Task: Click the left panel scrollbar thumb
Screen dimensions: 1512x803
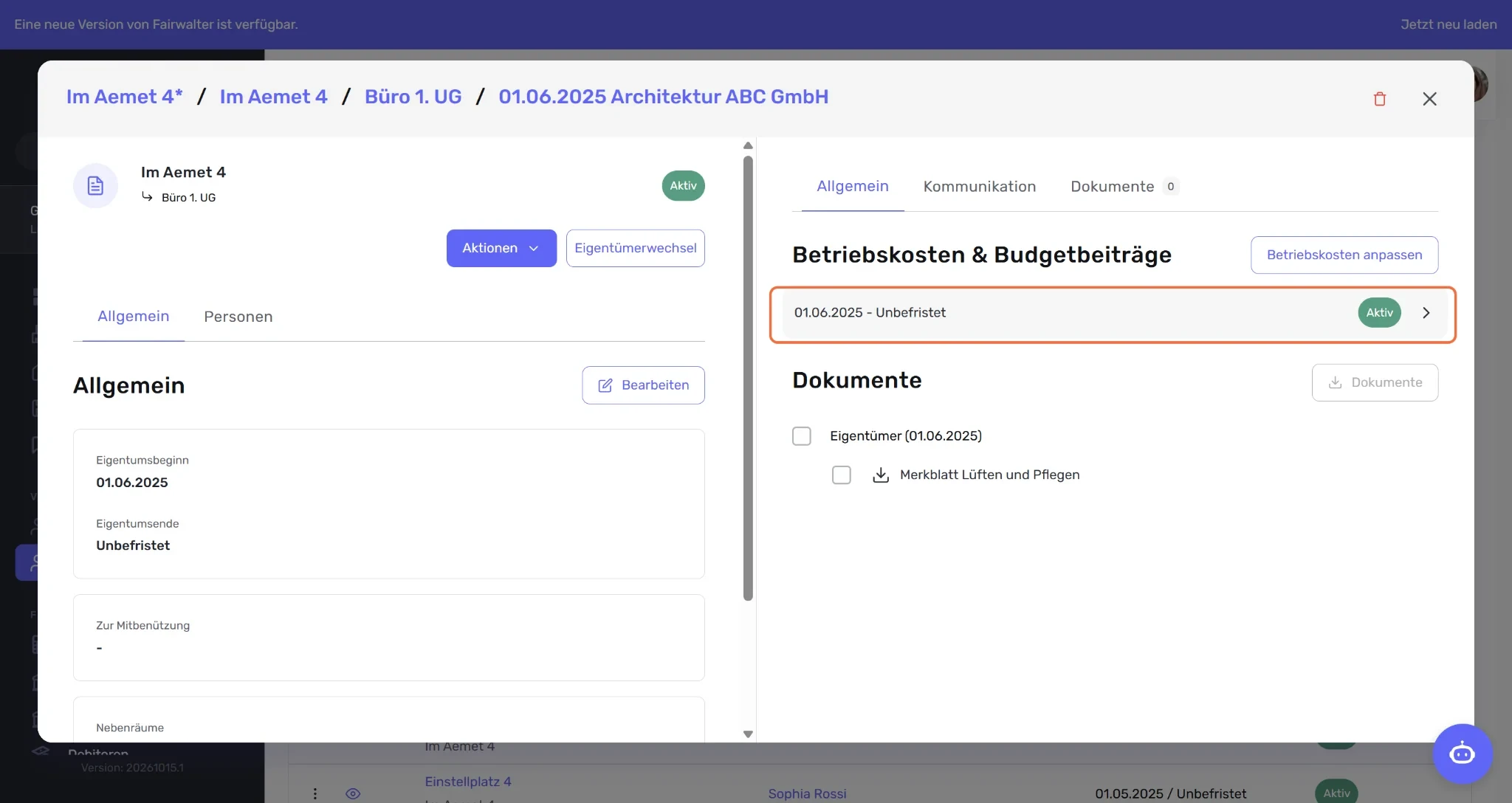Action: click(748, 378)
